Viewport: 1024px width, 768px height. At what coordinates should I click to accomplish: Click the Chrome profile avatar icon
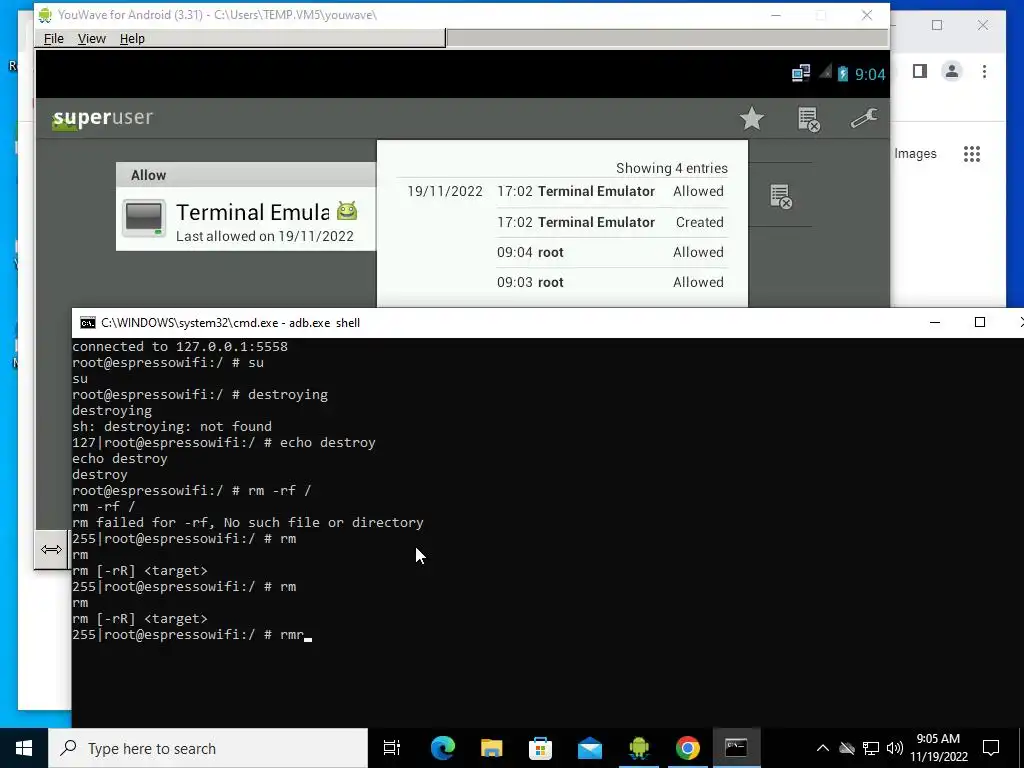pyautogui.click(x=952, y=71)
